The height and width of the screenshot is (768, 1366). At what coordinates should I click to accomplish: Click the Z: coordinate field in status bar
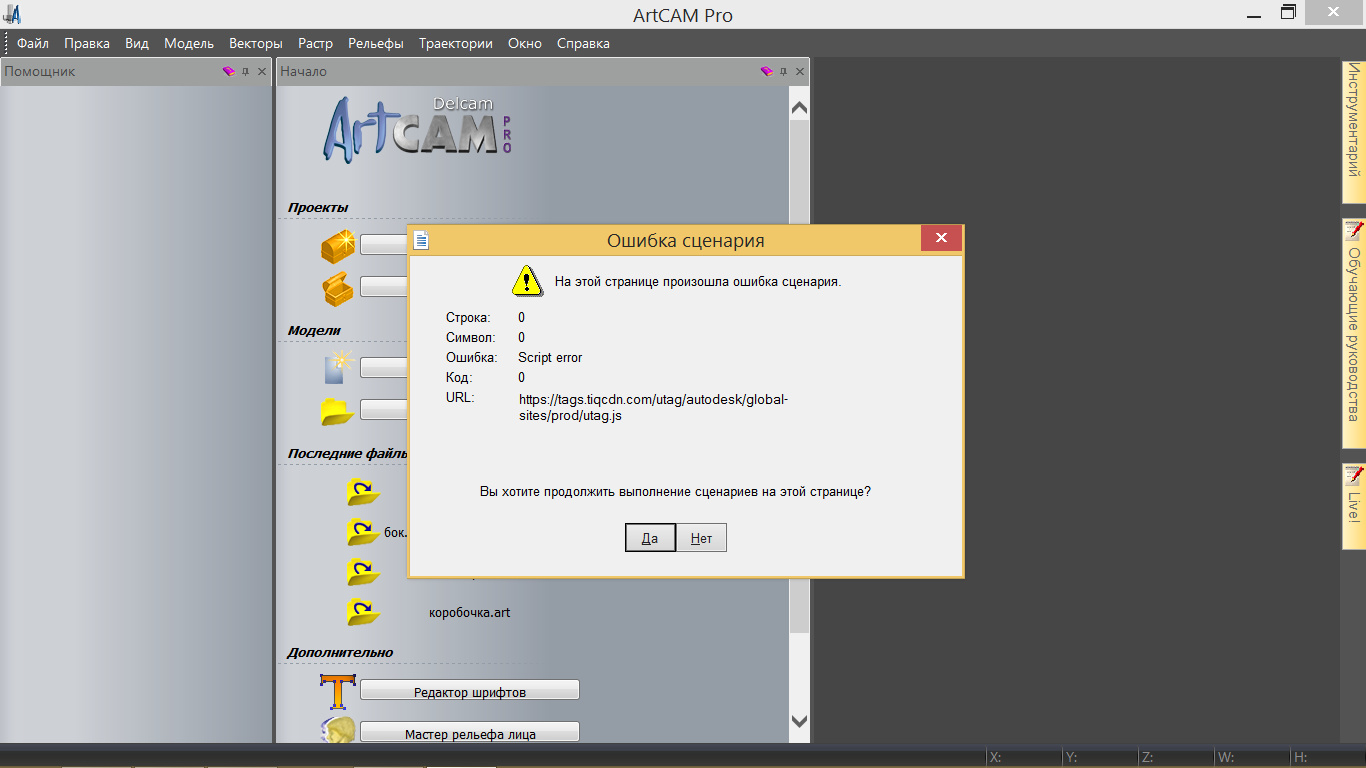pyautogui.click(x=1175, y=758)
